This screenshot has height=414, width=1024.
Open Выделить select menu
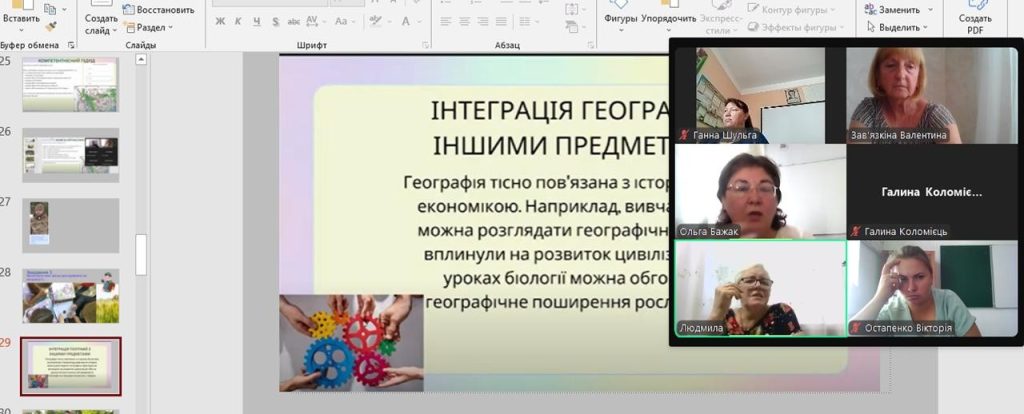897,27
